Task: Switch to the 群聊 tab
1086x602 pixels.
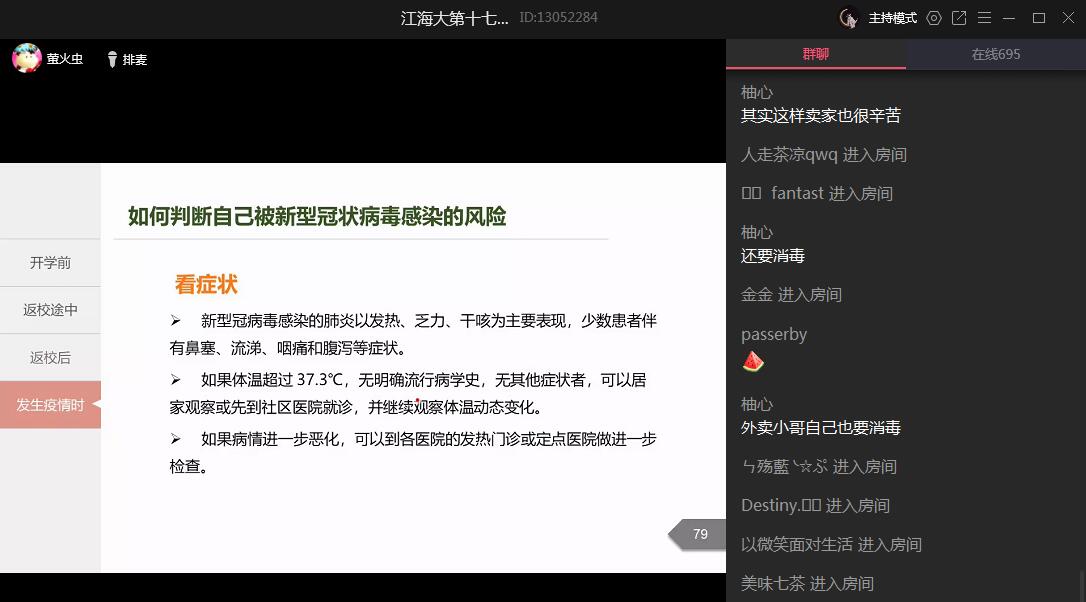Action: [816, 54]
